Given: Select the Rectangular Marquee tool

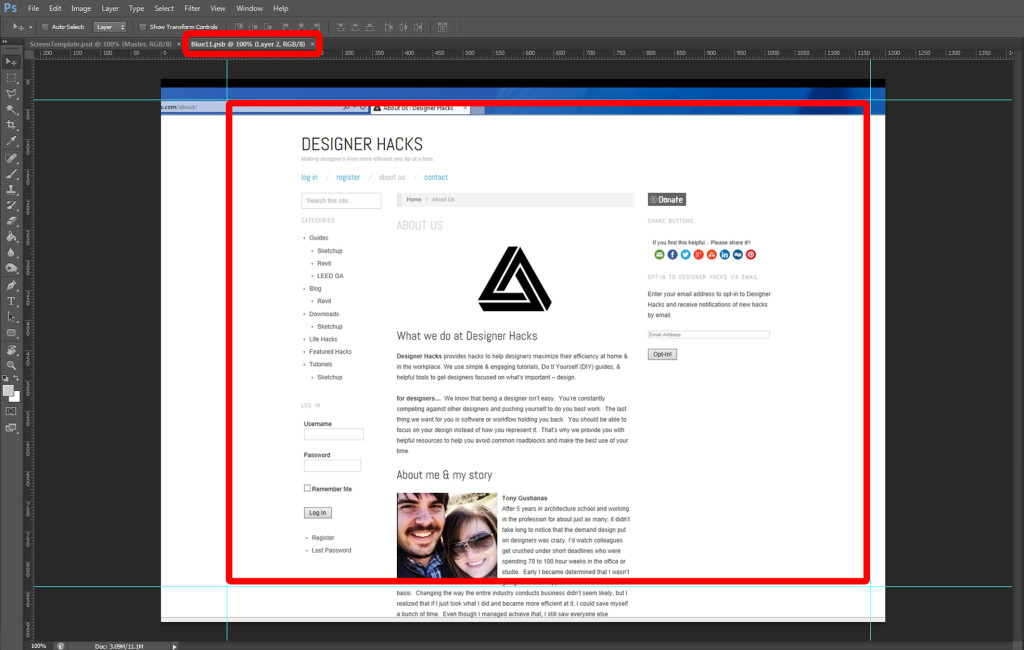Looking at the screenshot, I should (11, 78).
